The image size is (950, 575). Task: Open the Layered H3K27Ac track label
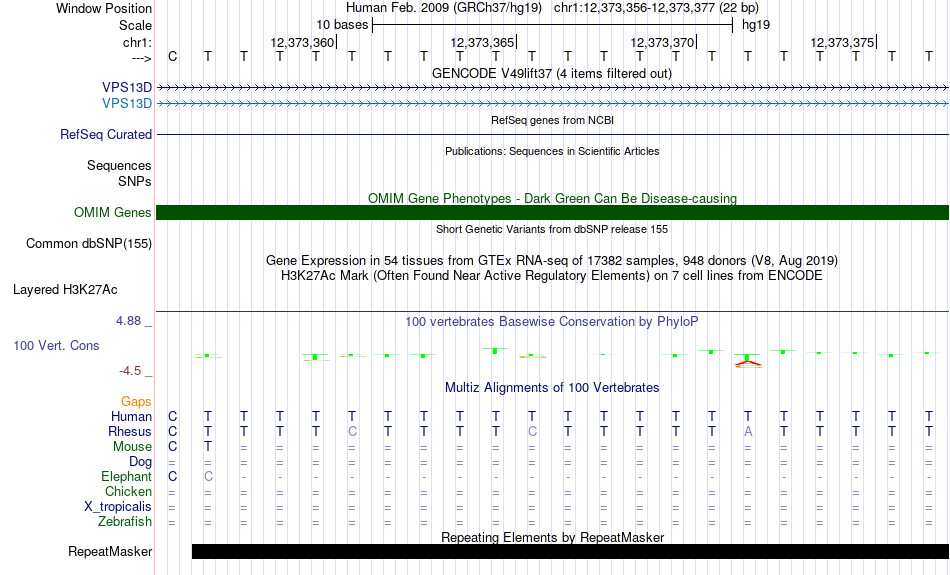coord(65,290)
